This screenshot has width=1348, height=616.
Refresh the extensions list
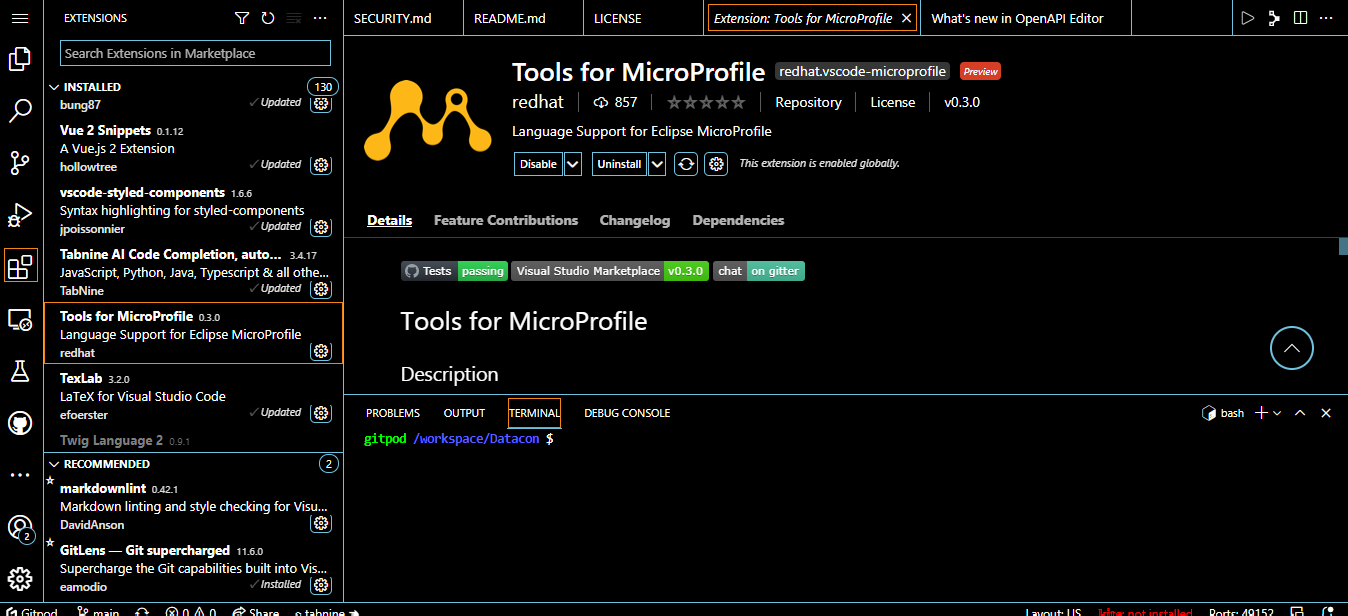(x=268, y=18)
